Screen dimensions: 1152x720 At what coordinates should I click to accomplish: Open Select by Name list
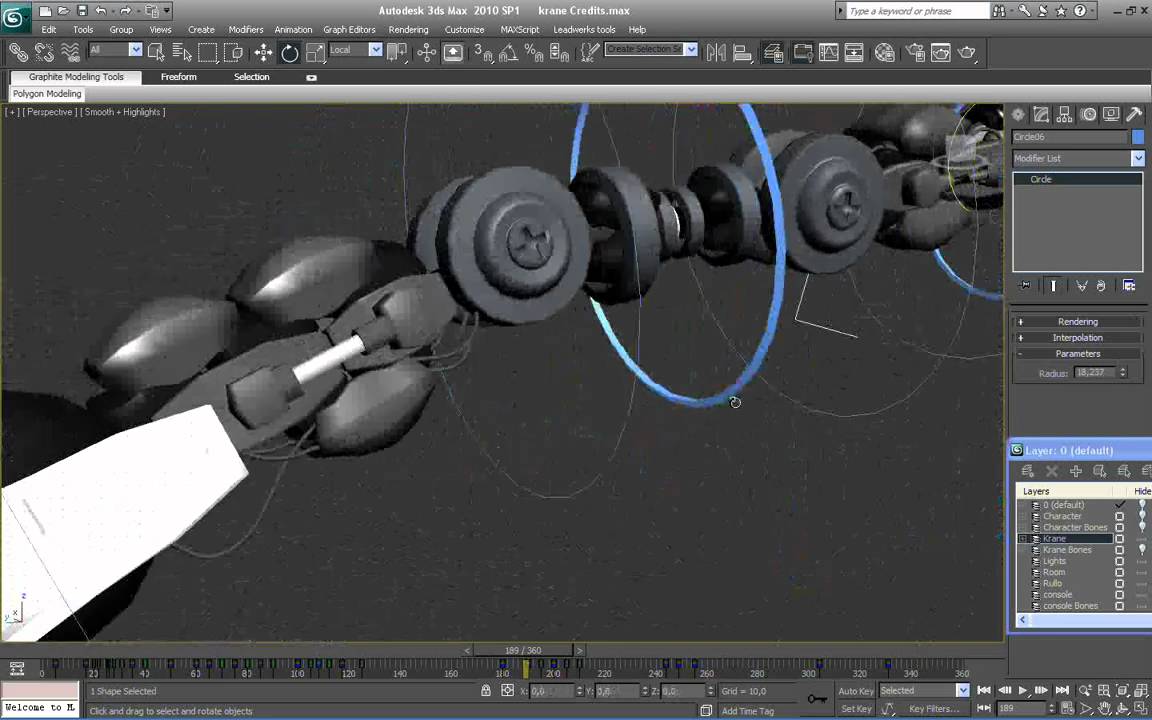[181, 52]
